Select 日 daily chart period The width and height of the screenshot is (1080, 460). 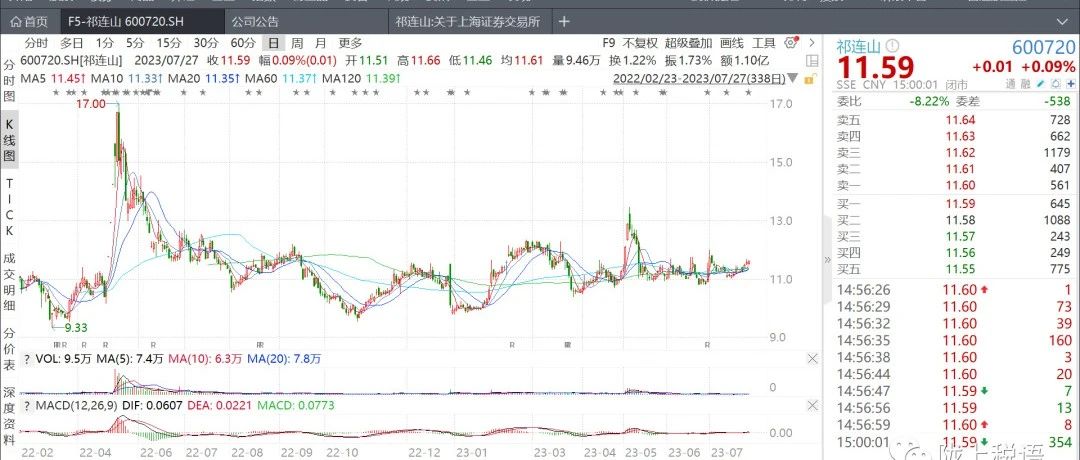(273, 43)
